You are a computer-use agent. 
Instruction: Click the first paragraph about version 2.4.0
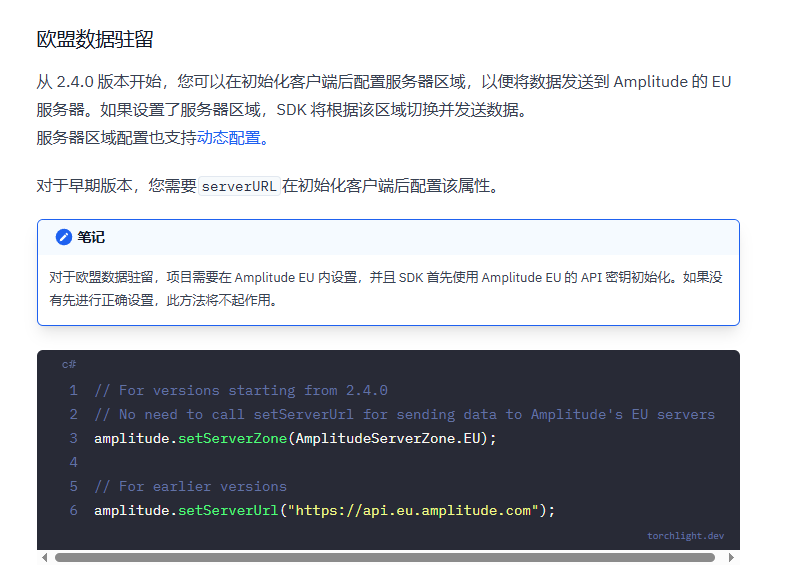coord(384,95)
